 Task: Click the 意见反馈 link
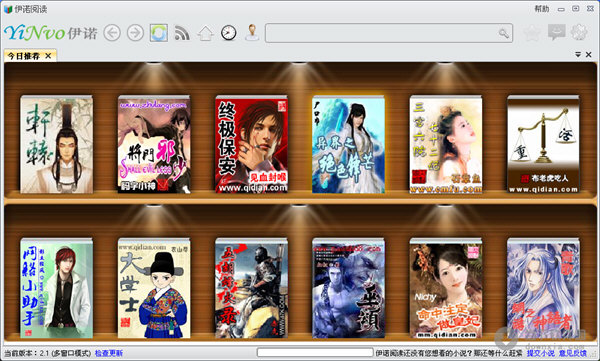coord(573,353)
